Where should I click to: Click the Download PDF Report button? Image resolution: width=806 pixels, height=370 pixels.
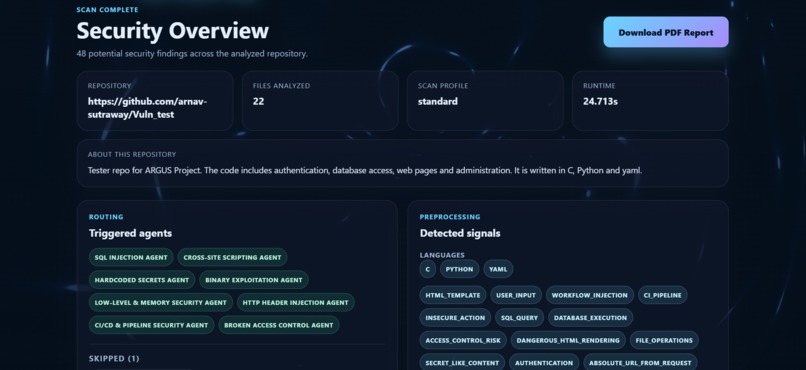(666, 32)
